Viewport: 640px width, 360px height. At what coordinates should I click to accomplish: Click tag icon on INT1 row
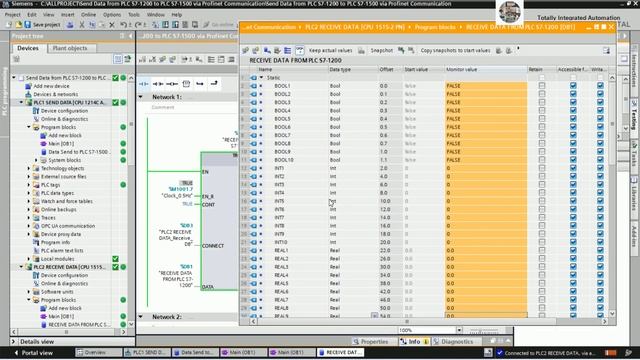(253, 168)
